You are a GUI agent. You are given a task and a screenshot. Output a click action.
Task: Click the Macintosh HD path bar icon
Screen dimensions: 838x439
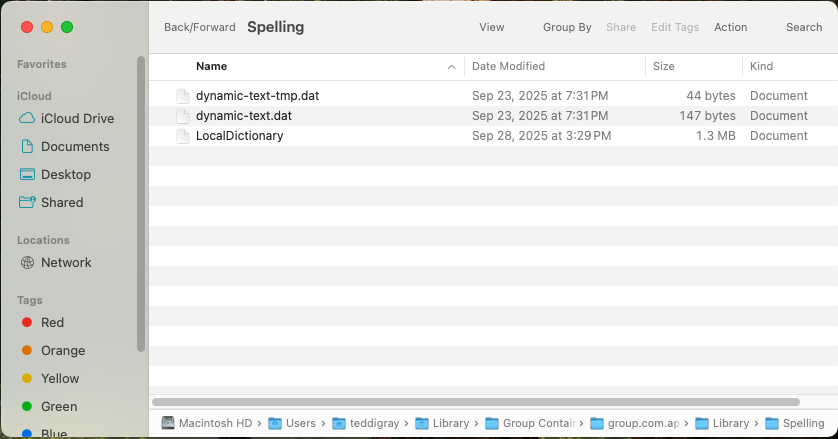tap(167, 423)
